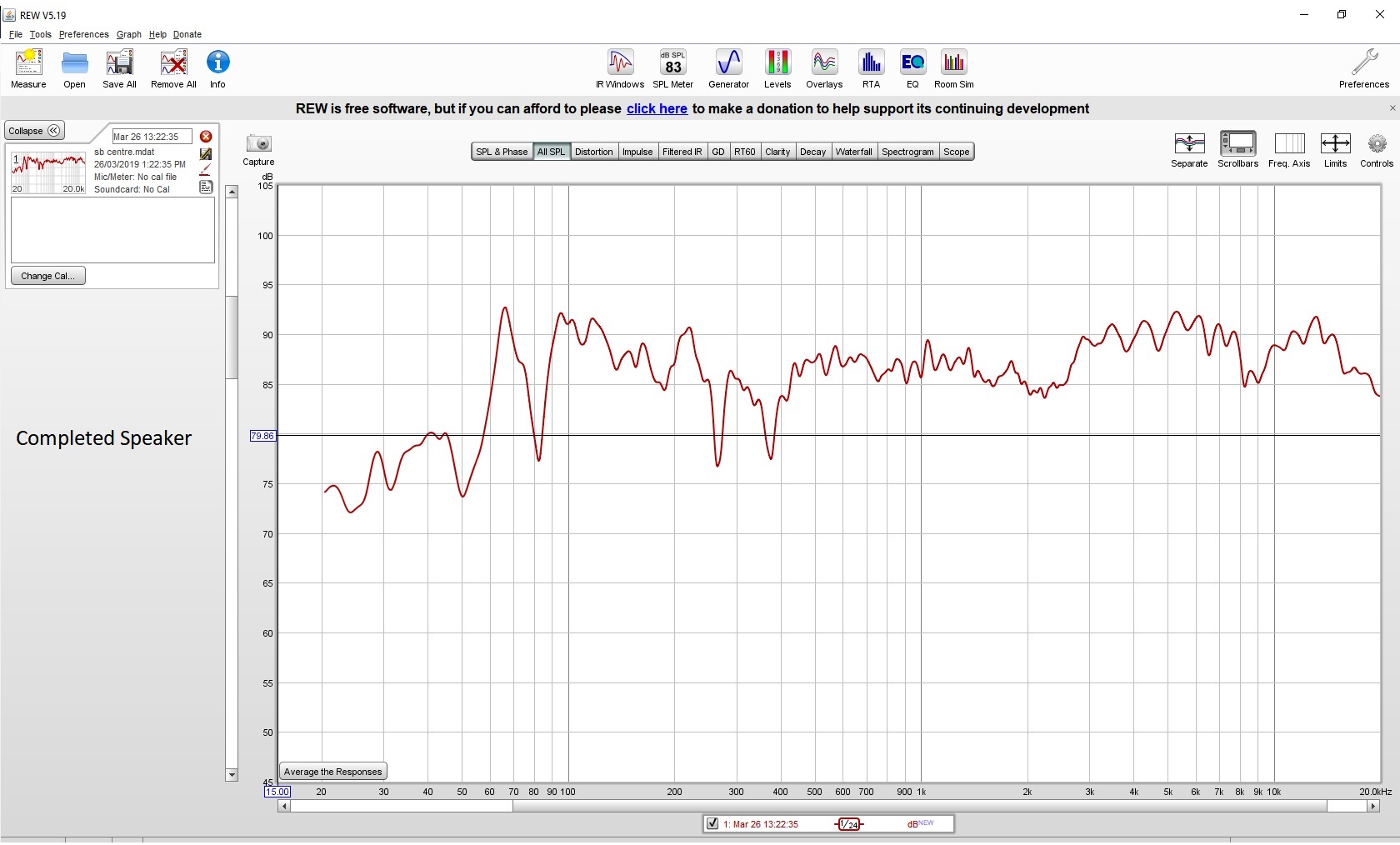Viewport: 1400px width, 845px height.
Task: Open the RTA analyzer
Action: pyautogui.click(x=871, y=68)
